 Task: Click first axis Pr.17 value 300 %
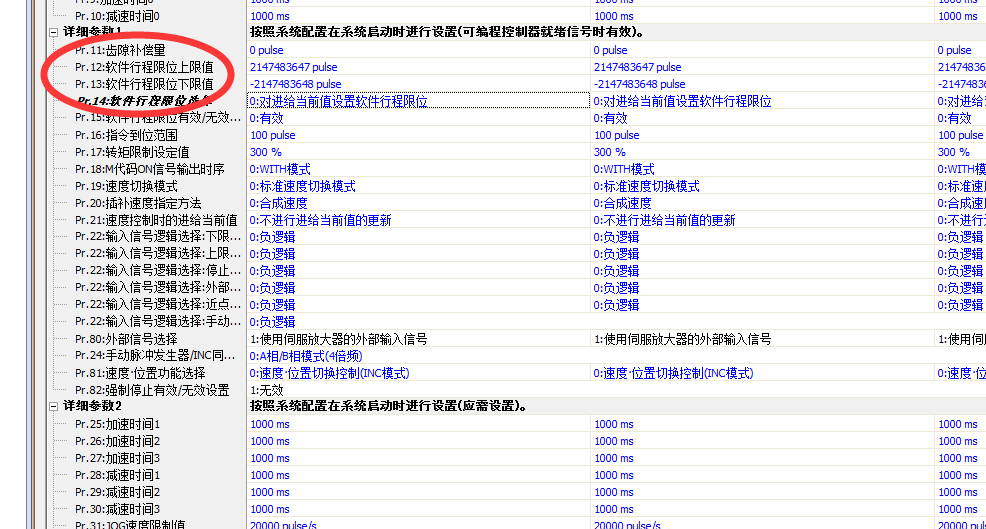pyautogui.click(x=266, y=152)
